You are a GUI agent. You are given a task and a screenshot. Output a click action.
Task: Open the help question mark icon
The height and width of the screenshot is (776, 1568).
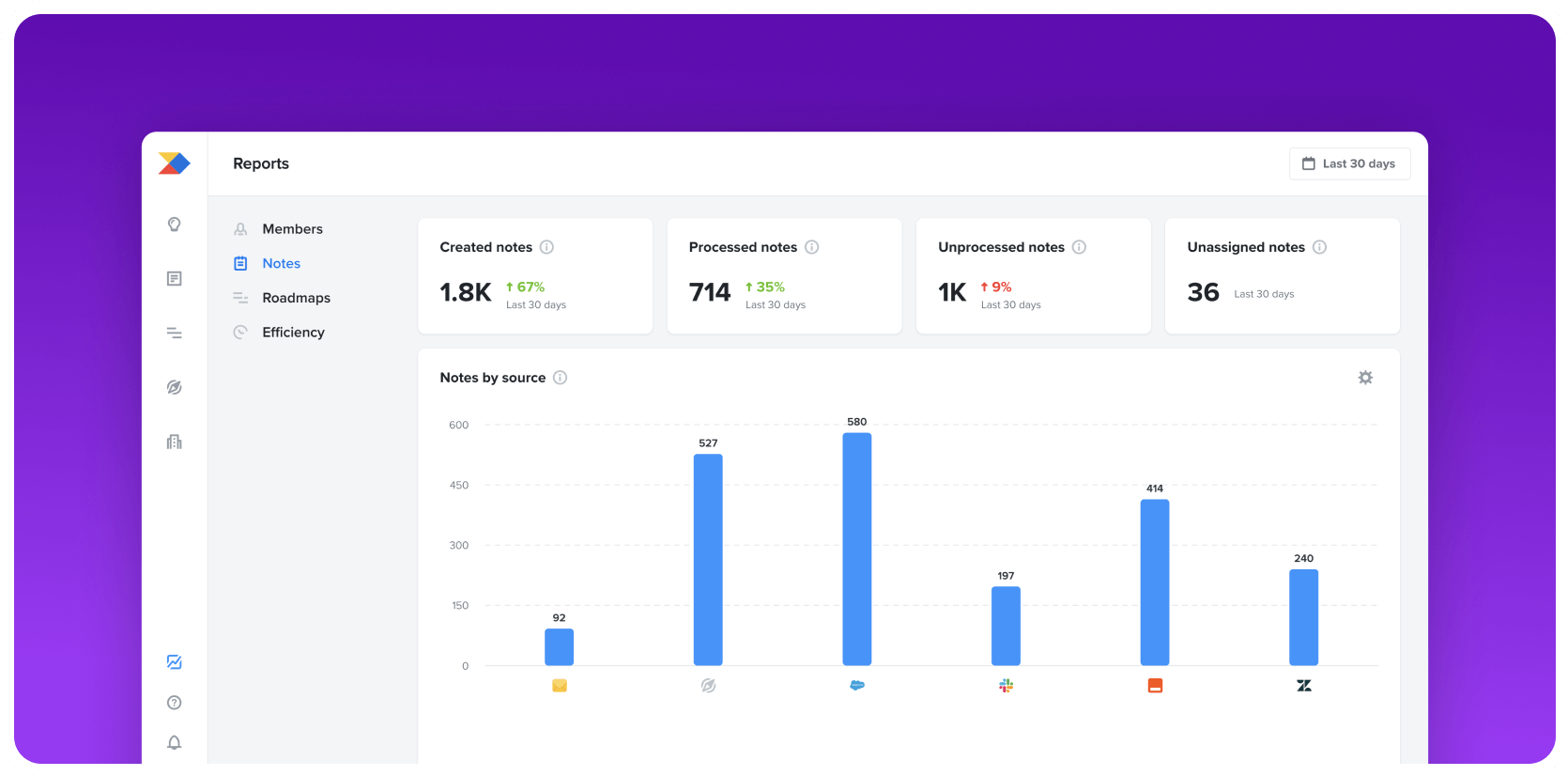coord(174,703)
